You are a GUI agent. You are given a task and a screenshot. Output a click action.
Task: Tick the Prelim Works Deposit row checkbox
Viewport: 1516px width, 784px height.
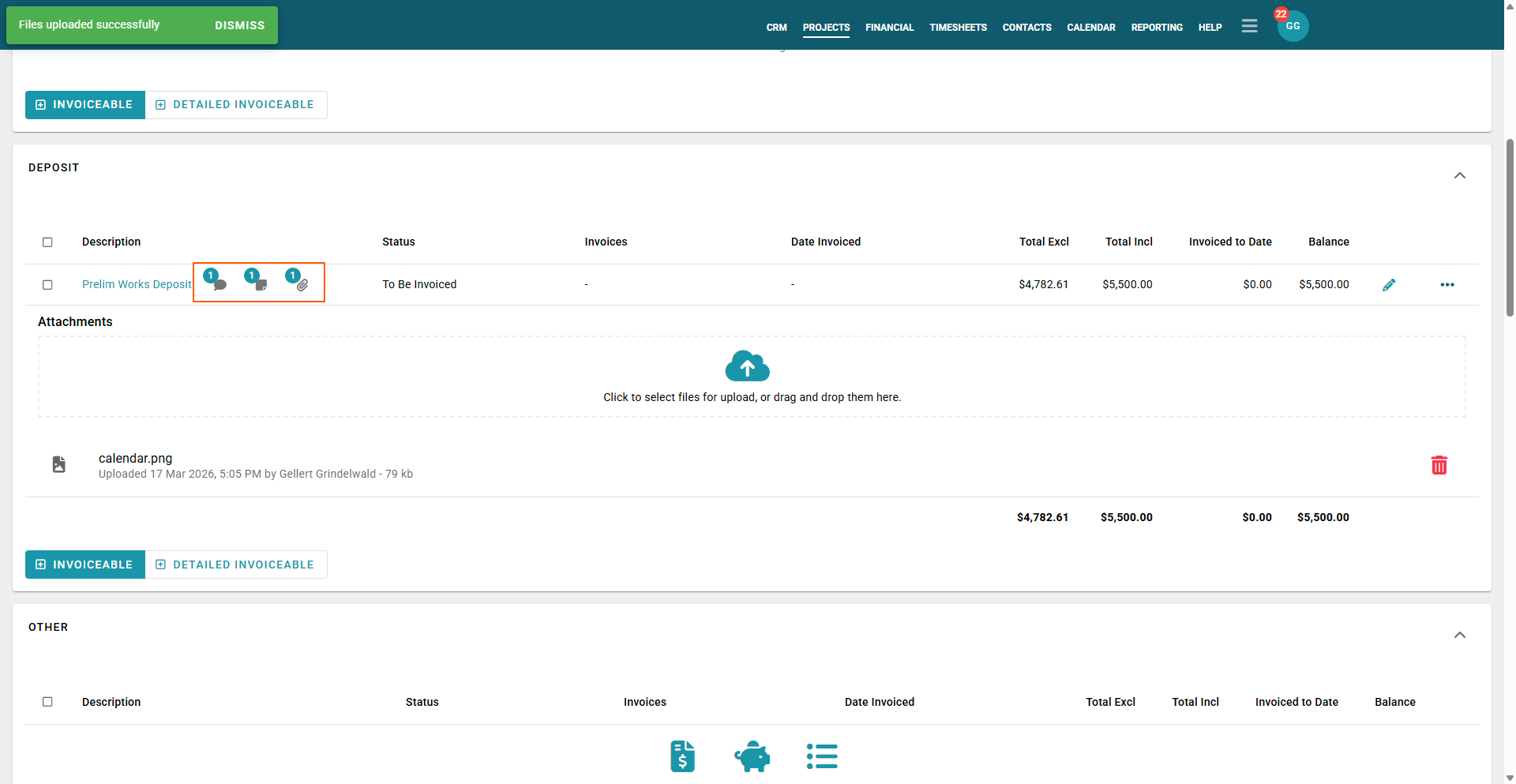47,285
